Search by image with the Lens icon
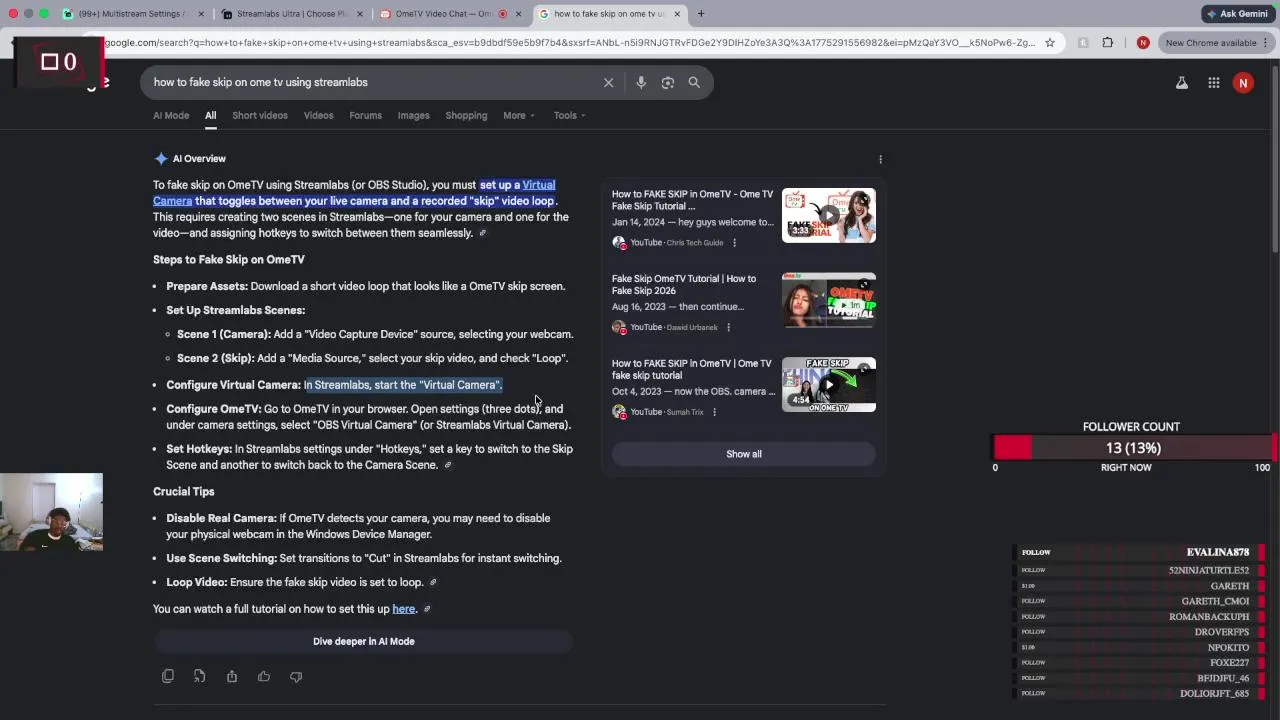 pyautogui.click(x=668, y=82)
